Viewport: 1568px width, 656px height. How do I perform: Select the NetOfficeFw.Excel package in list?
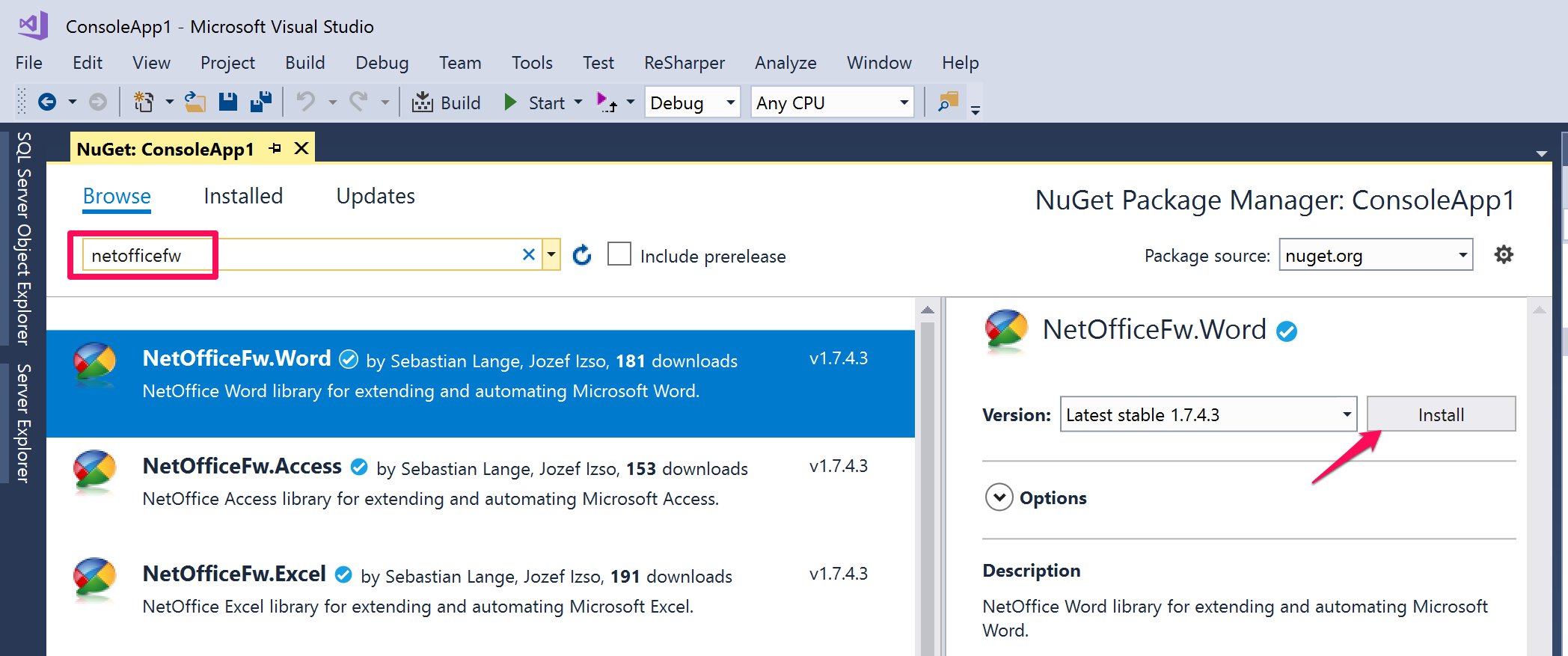[479, 589]
